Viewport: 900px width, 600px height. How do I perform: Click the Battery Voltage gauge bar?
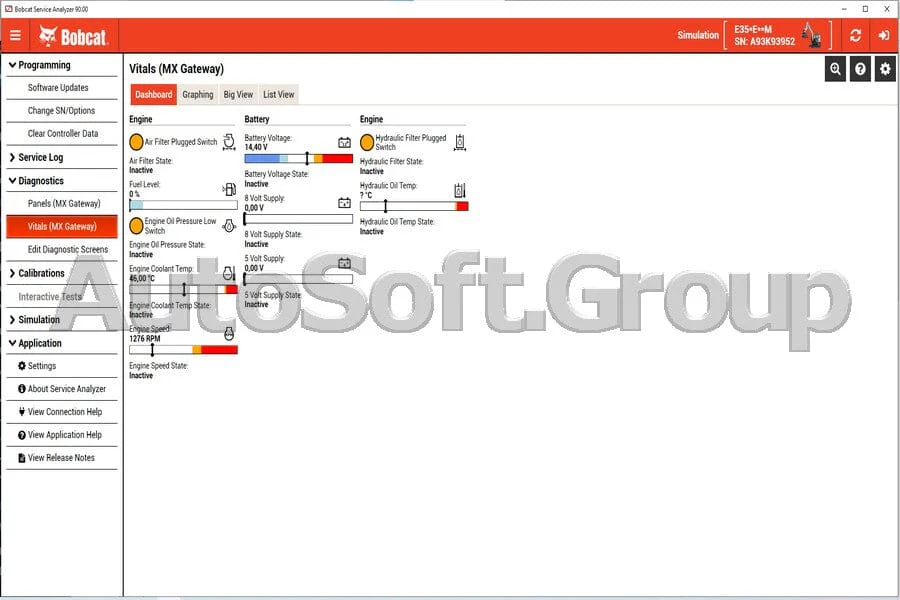click(x=298, y=158)
